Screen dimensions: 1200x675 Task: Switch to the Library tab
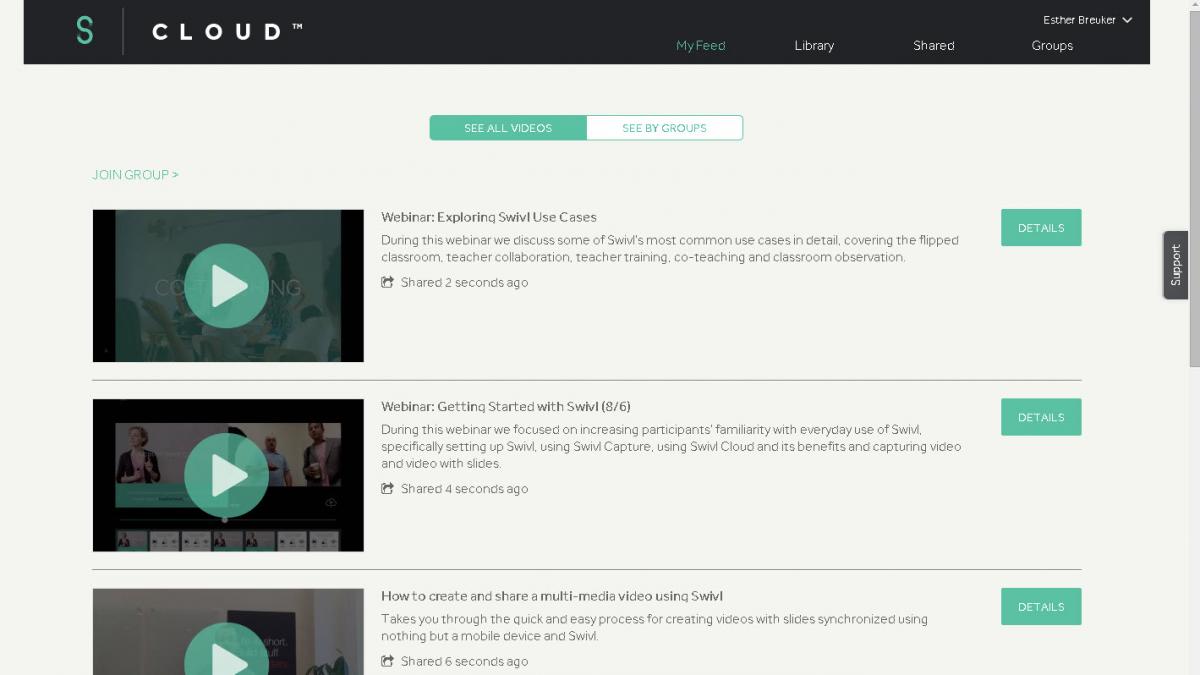pos(814,45)
